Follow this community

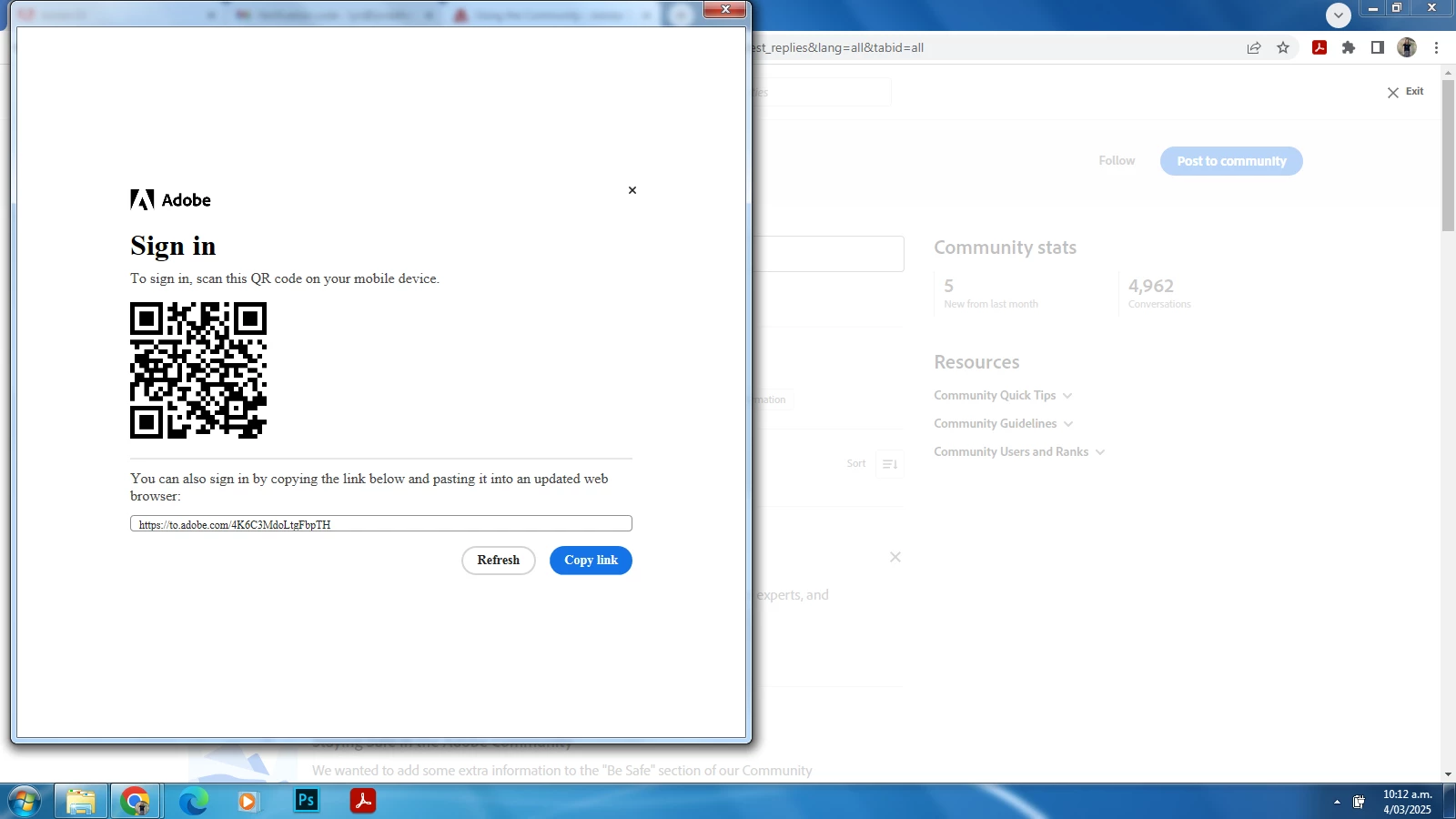point(1117,161)
